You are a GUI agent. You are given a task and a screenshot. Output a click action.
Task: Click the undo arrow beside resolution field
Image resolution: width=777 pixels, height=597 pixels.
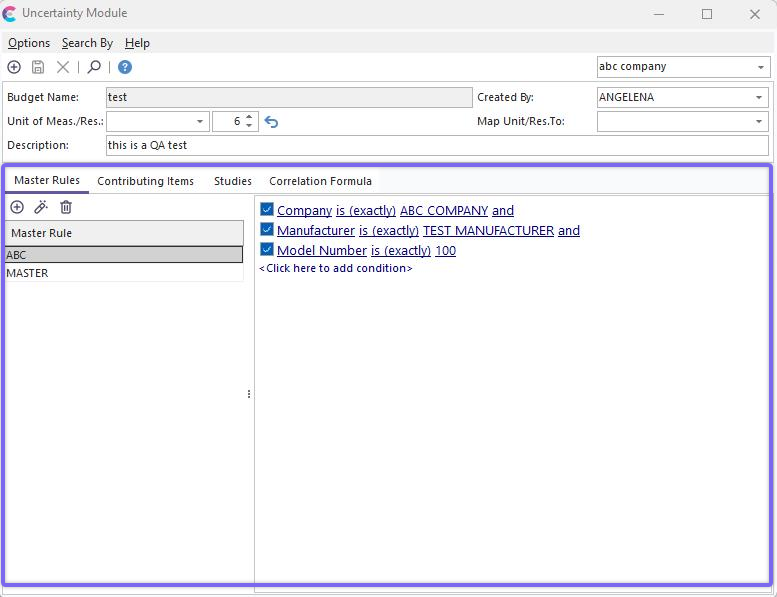tap(271, 122)
